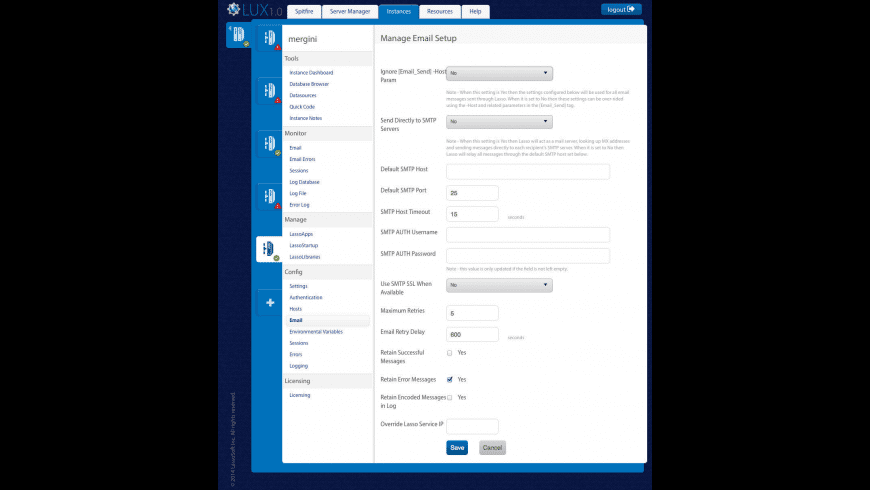
Task: Open Log File link
Action: (x=298, y=194)
